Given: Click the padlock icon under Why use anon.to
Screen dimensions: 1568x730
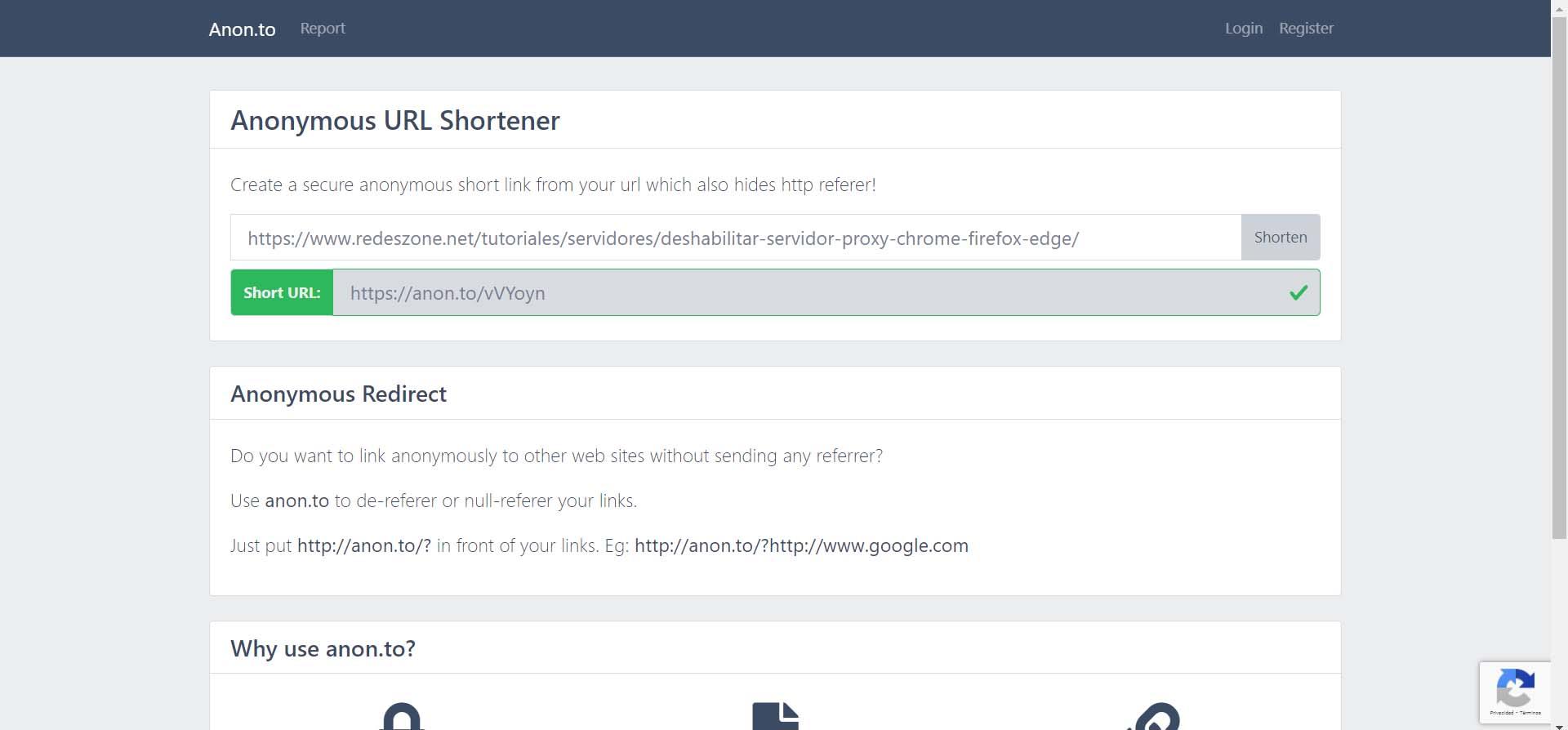Looking at the screenshot, I should click(402, 718).
